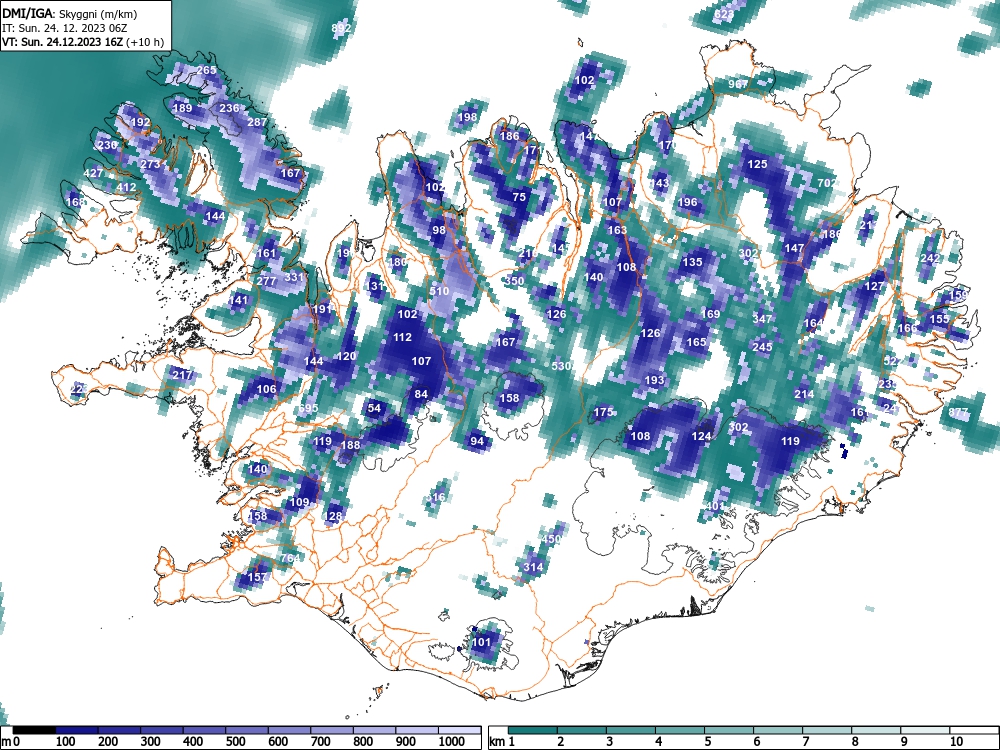Select the 236 visibility value

click(x=229, y=108)
